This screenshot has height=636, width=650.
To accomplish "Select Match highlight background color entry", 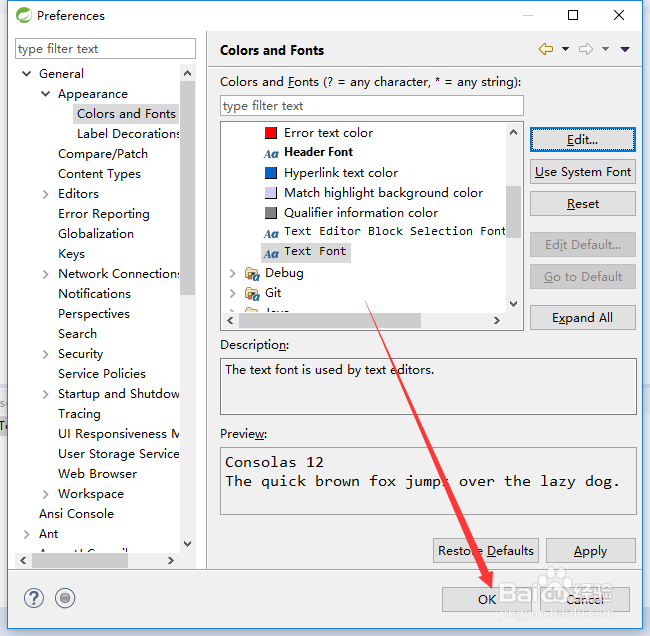I will tap(383, 192).
